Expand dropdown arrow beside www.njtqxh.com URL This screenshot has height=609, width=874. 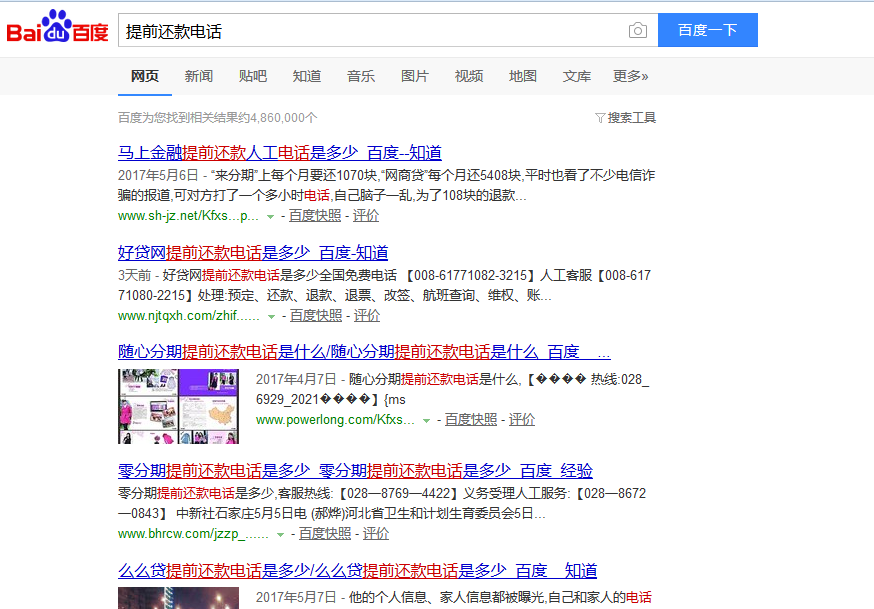pyautogui.click(x=271, y=316)
